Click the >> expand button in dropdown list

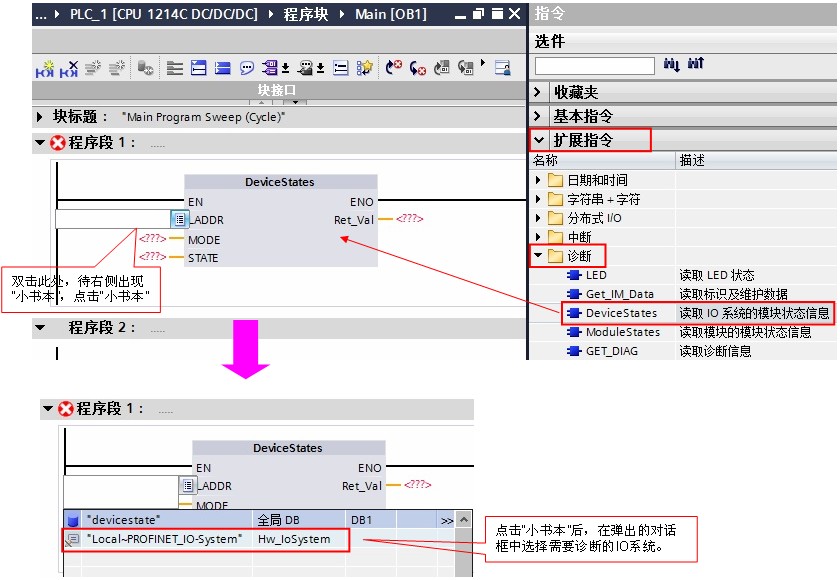pos(446,521)
